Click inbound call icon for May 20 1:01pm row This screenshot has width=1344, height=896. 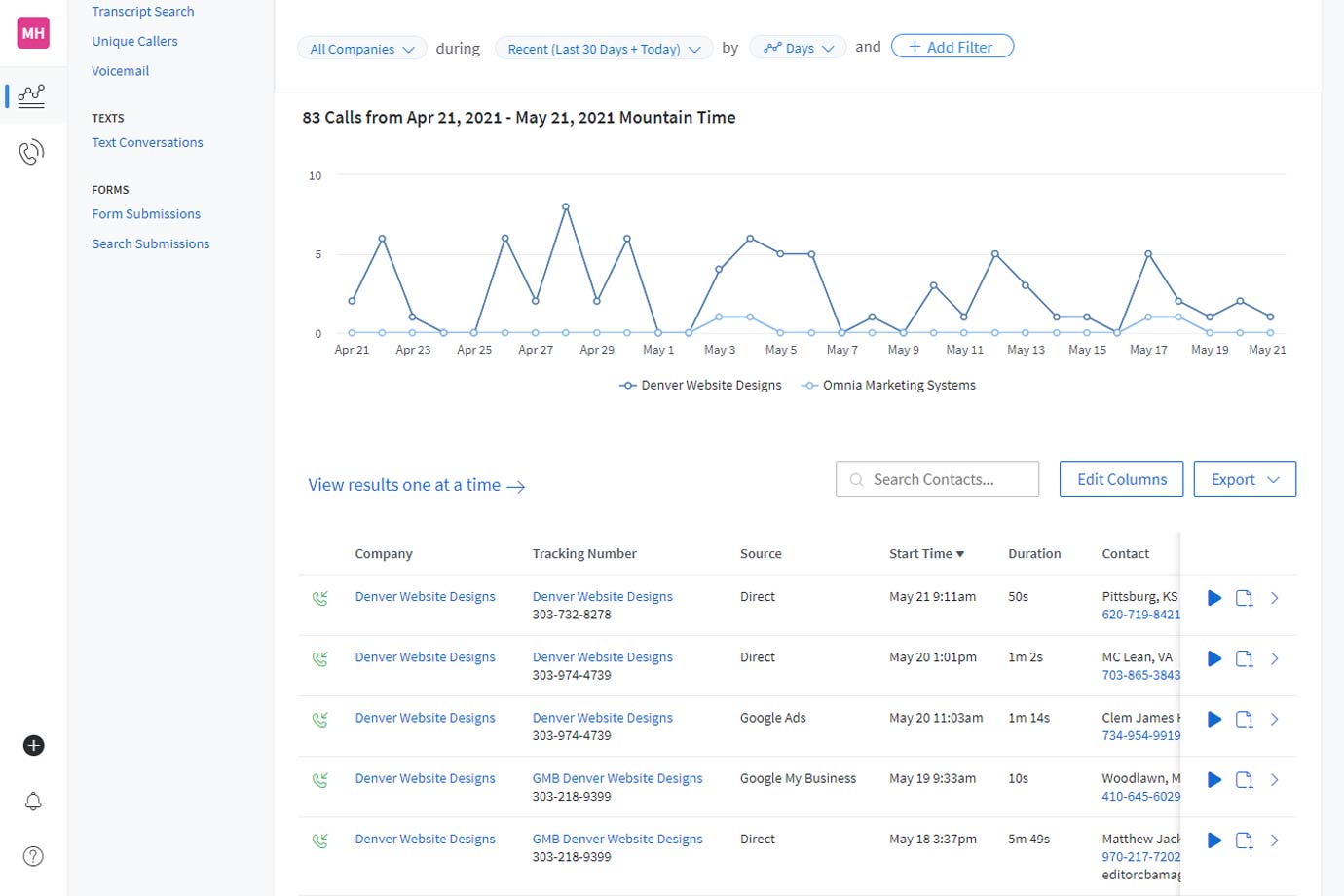click(319, 658)
